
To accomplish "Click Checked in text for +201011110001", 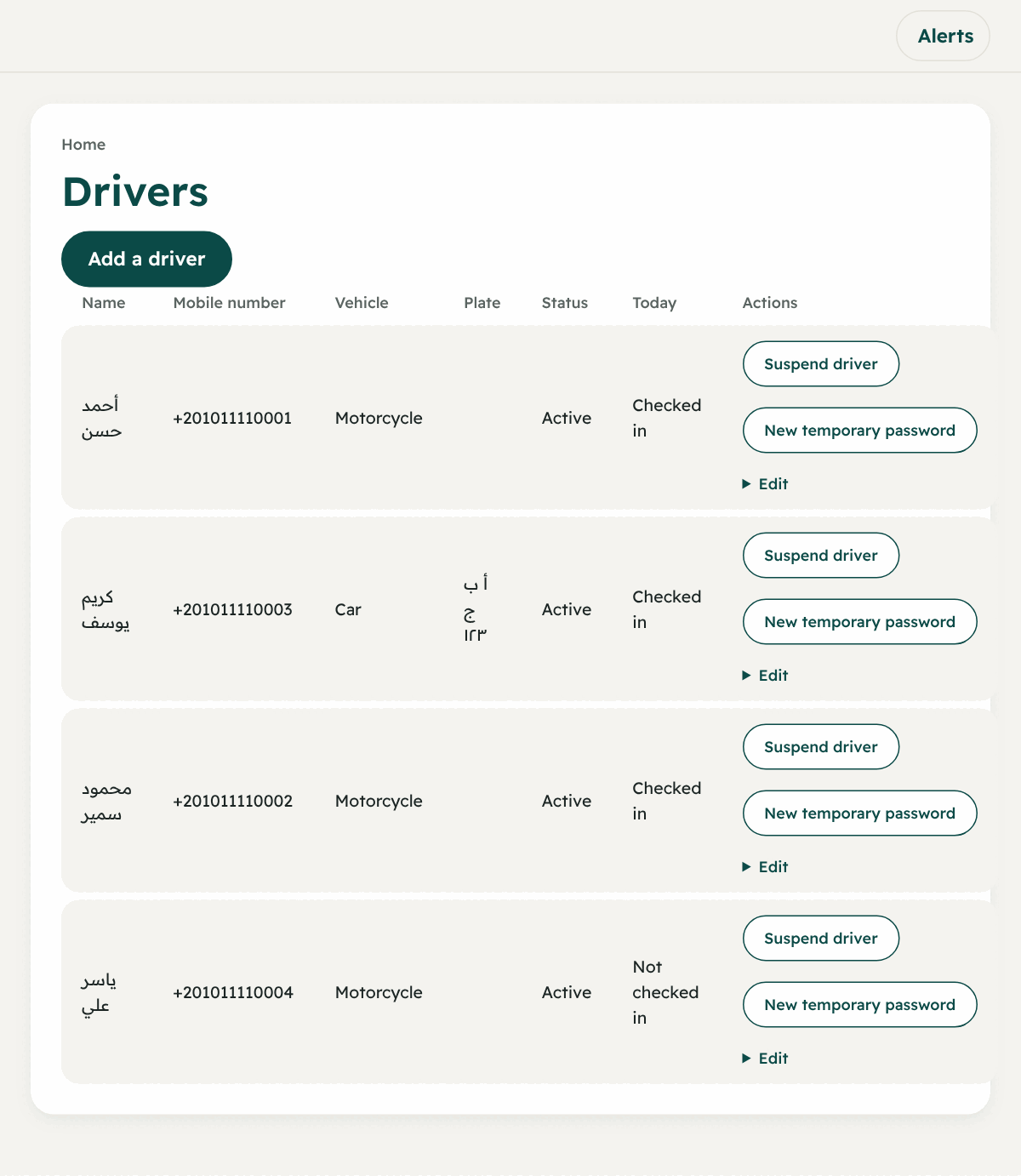I will pyautogui.click(x=667, y=418).
